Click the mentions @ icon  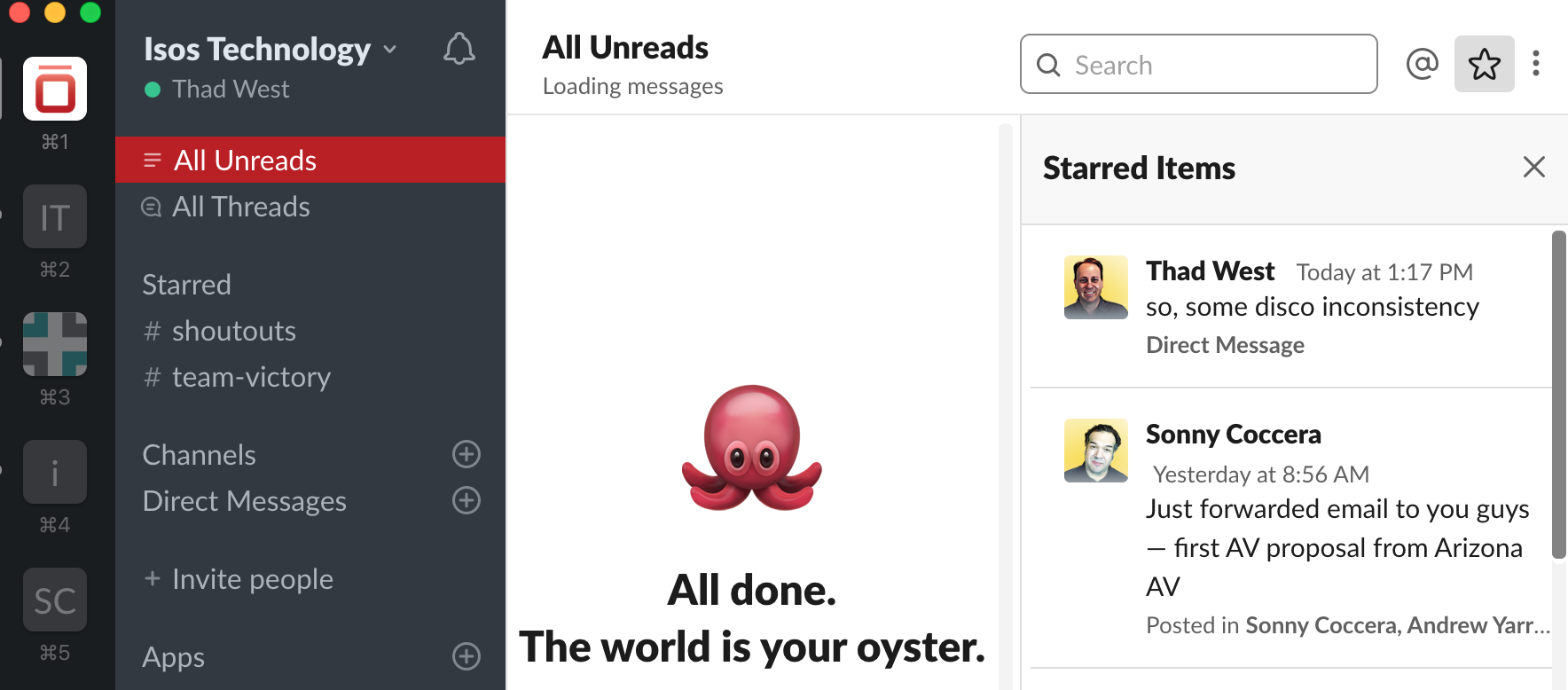pyautogui.click(x=1422, y=64)
